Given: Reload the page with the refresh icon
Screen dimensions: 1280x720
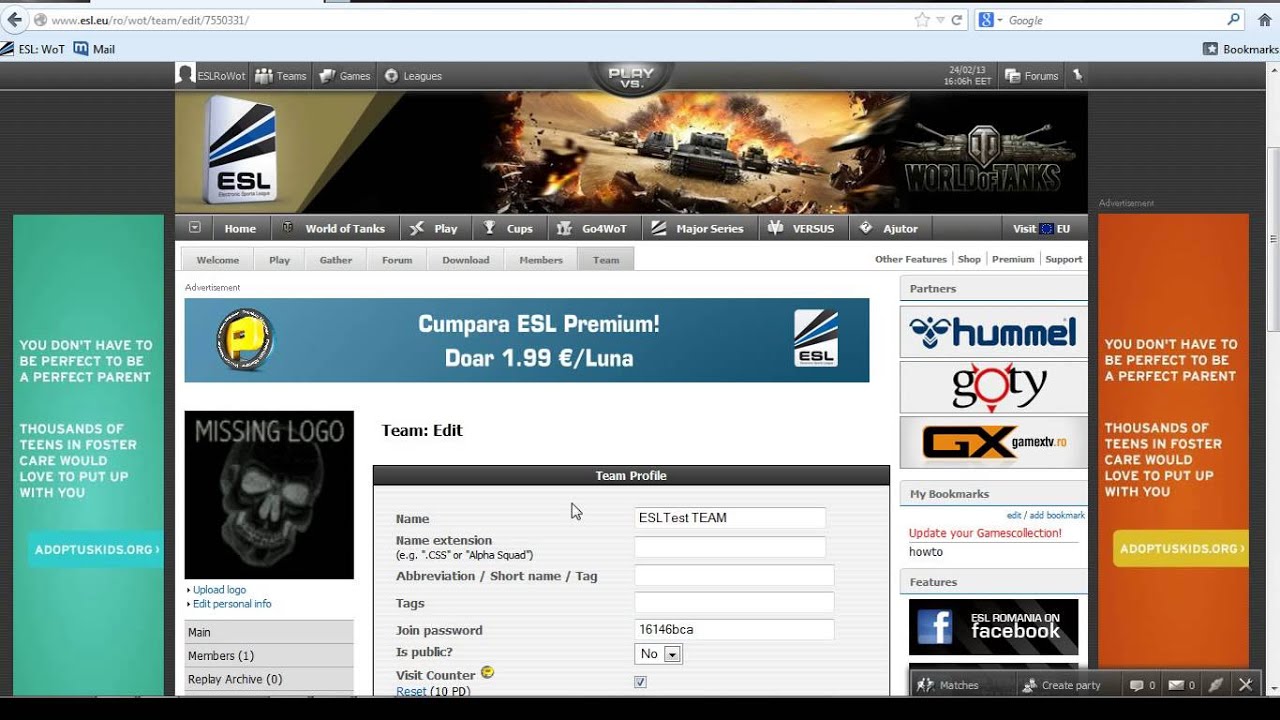Looking at the screenshot, I should (957, 20).
